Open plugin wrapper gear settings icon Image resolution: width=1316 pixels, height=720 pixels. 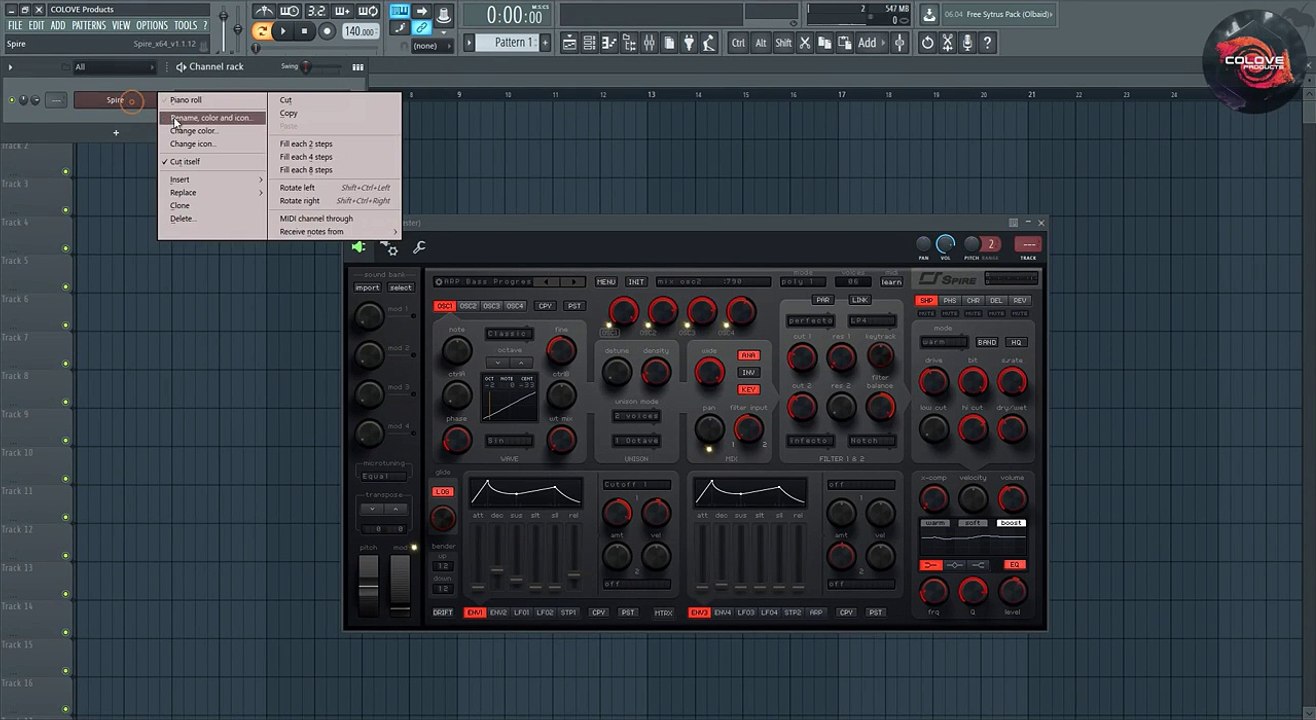(390, 248)
